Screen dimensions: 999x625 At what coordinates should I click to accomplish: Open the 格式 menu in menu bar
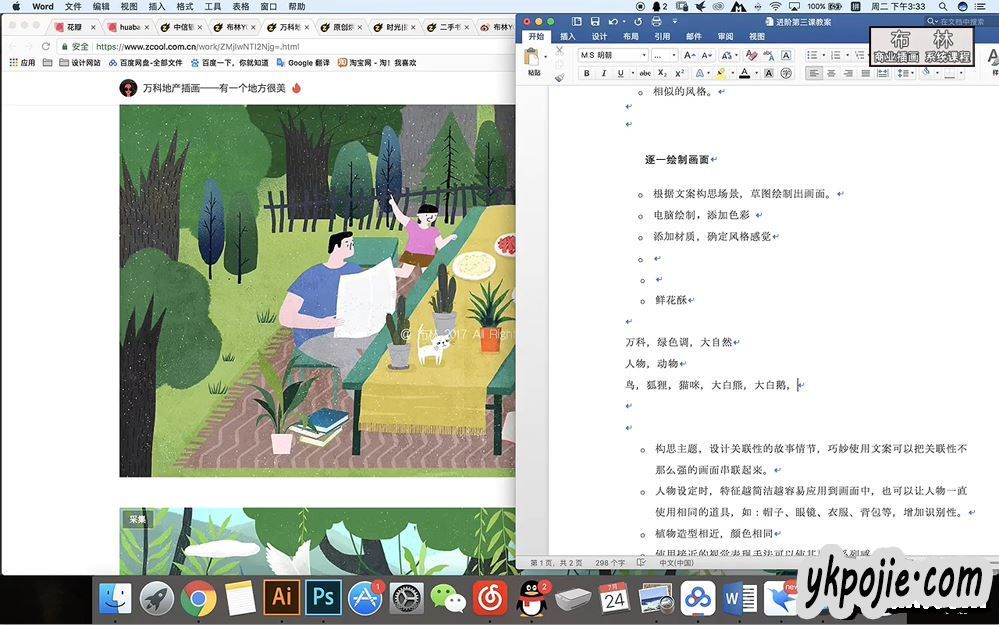click(x=184, y=6)
